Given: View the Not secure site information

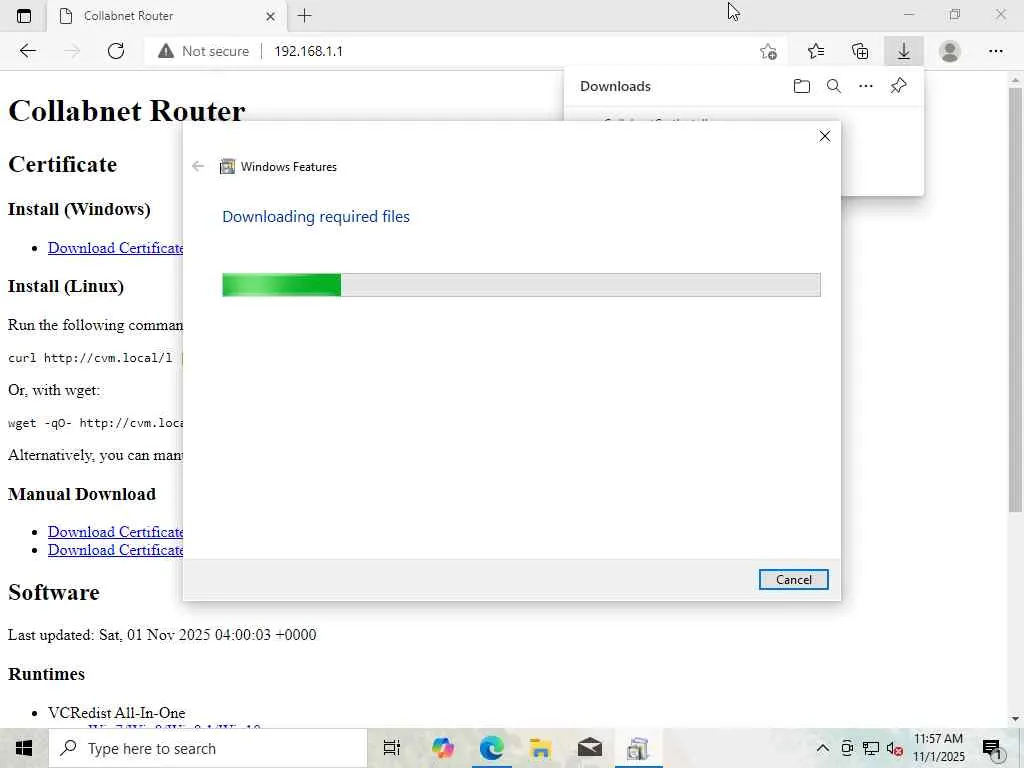Looking at the screenshot, I should click(204, 51).
